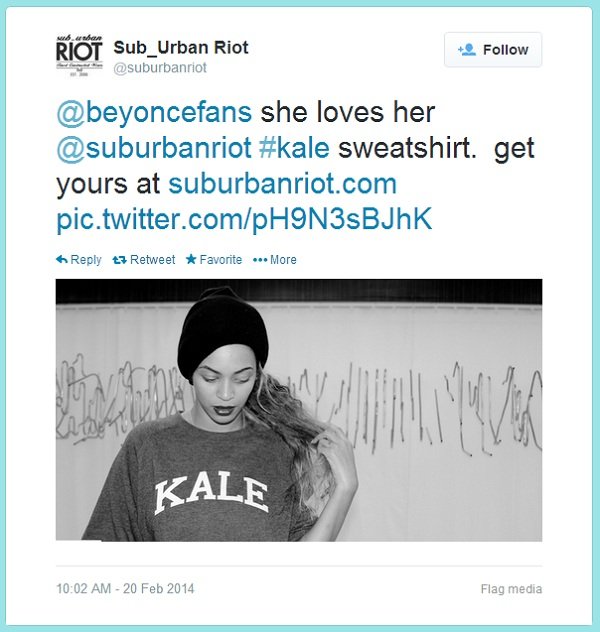This screenshot has width=600, height=632.
Task: Open the attached KALE sweatshirt photo
Action: (x=299, y=410)
